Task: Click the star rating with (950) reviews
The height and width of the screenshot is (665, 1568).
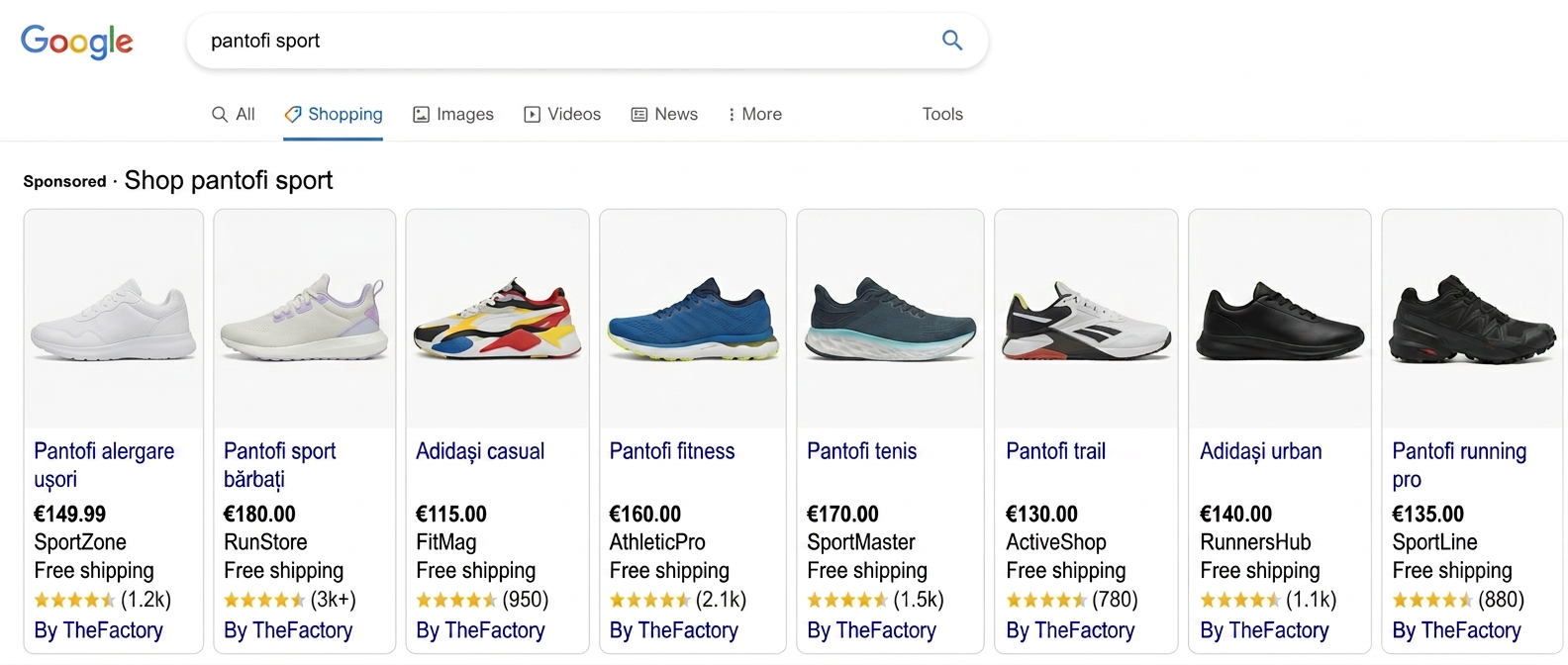Action: pyautogui.click(x=482, y=600)
